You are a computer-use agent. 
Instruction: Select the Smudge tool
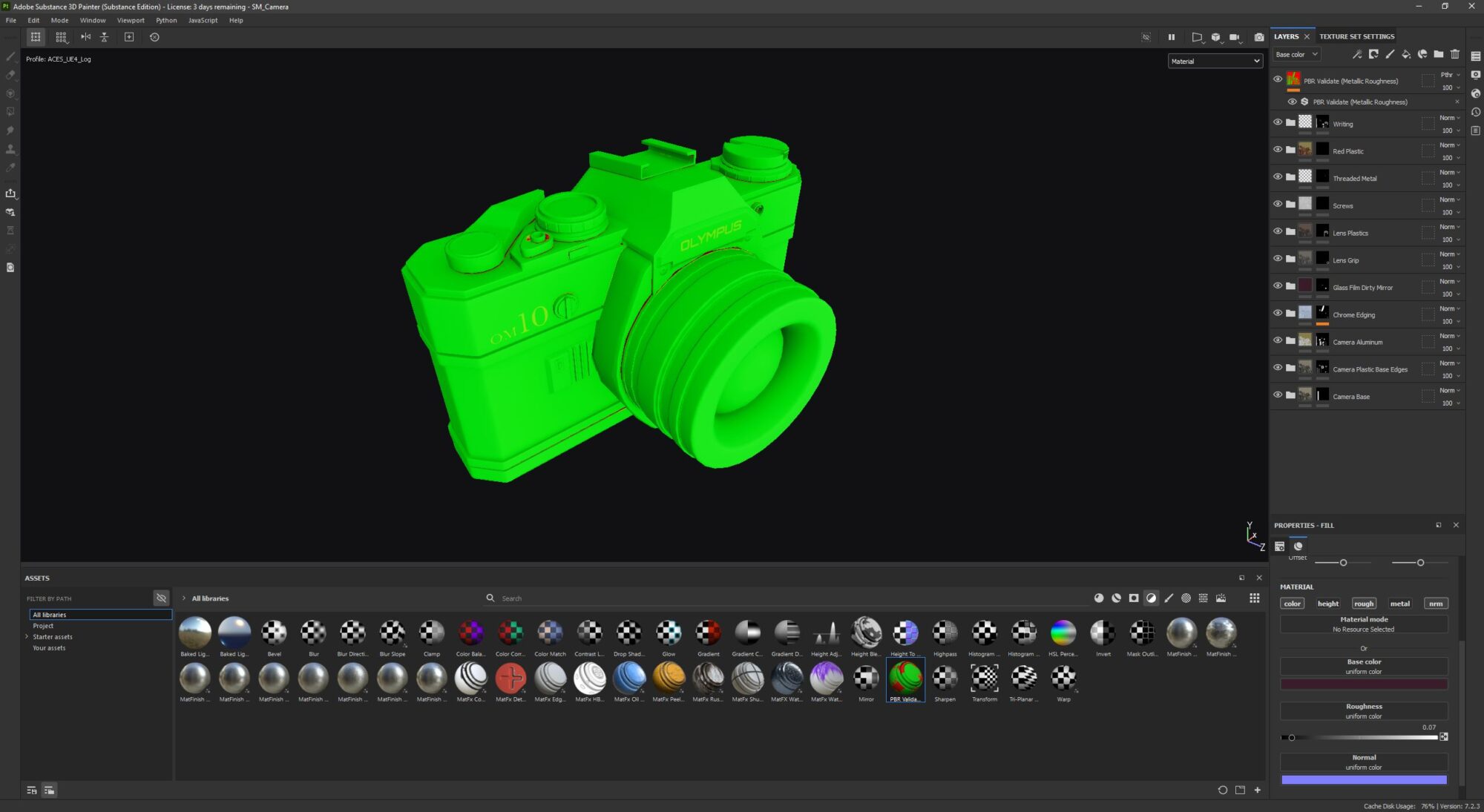click(x=10, y=130)
